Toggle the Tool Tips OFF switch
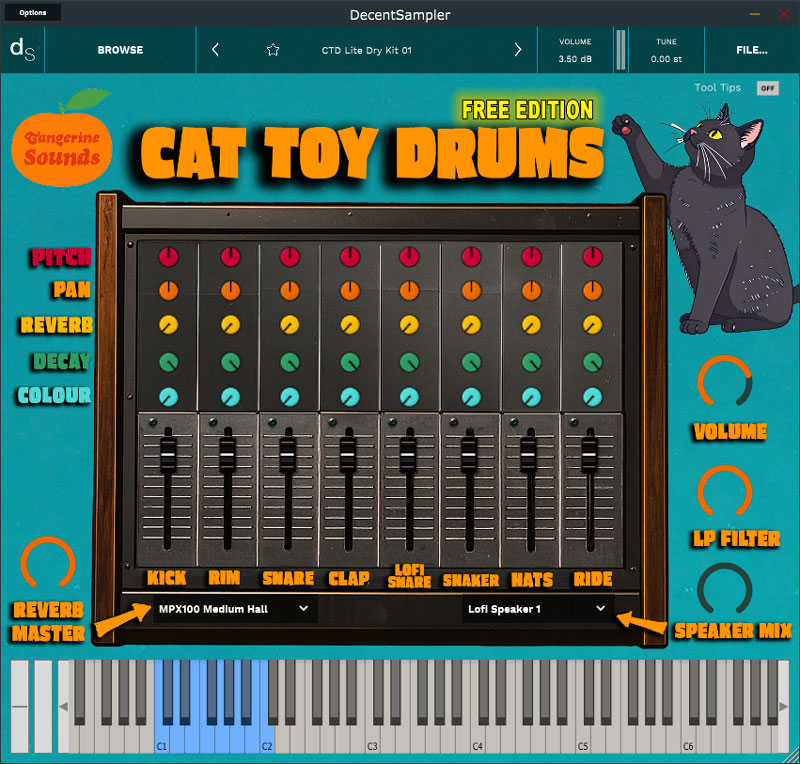 coord(767,88)
